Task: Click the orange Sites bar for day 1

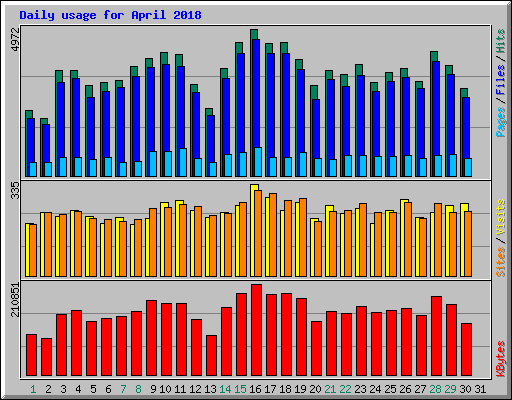Action: coord(33,250)
